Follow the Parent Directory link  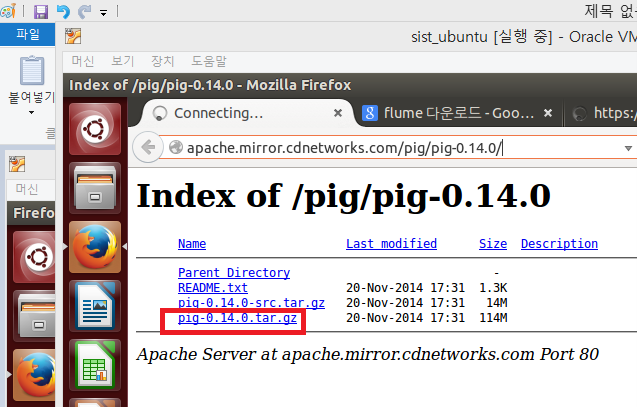click(233, 272)
